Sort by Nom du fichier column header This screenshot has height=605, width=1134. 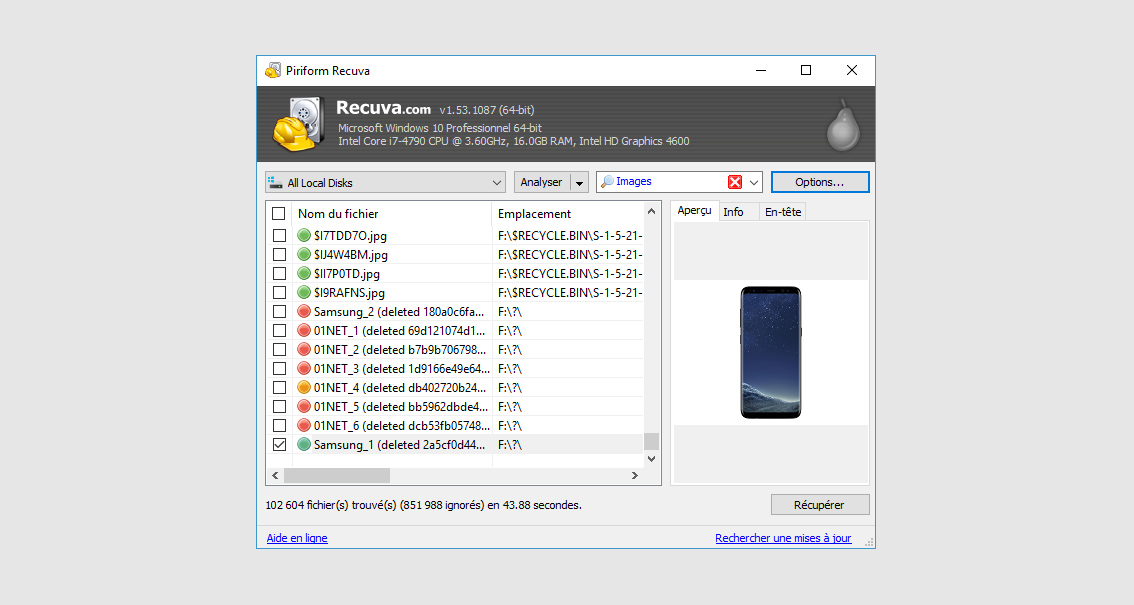tap(391, 213)
